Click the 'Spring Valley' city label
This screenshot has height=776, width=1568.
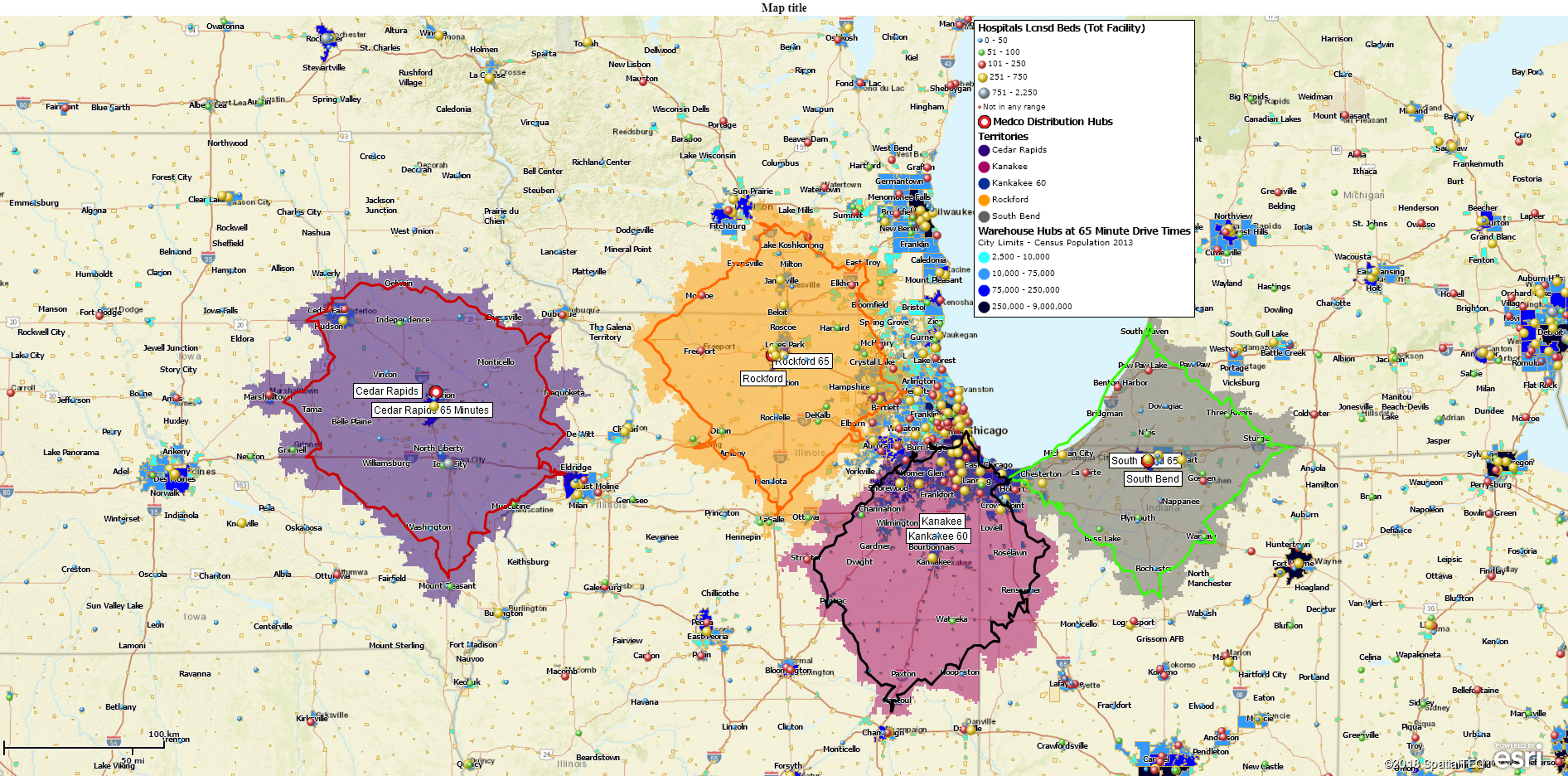[x=336, y=99]
